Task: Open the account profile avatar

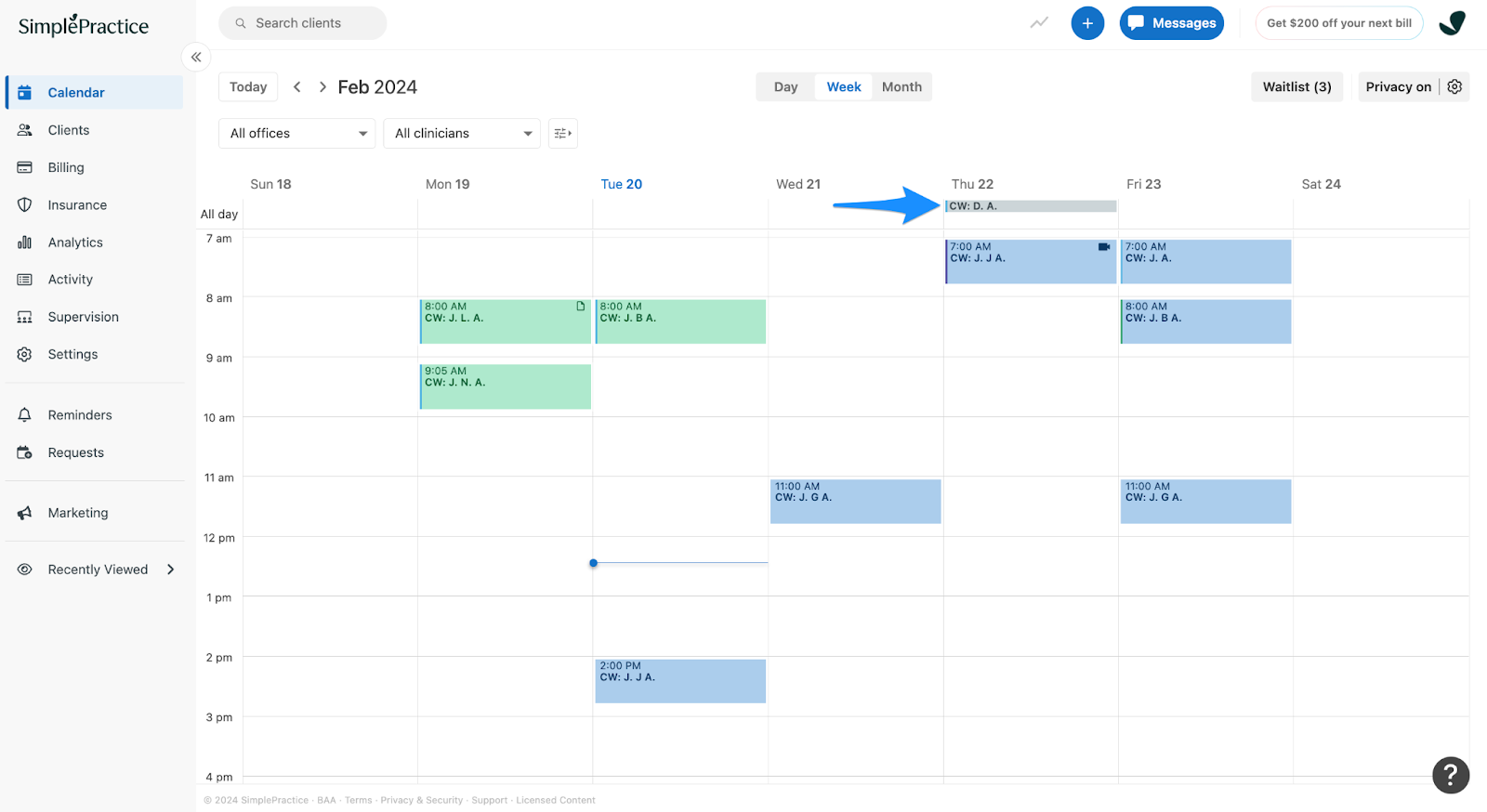Action: click(x=1452, y=23)
